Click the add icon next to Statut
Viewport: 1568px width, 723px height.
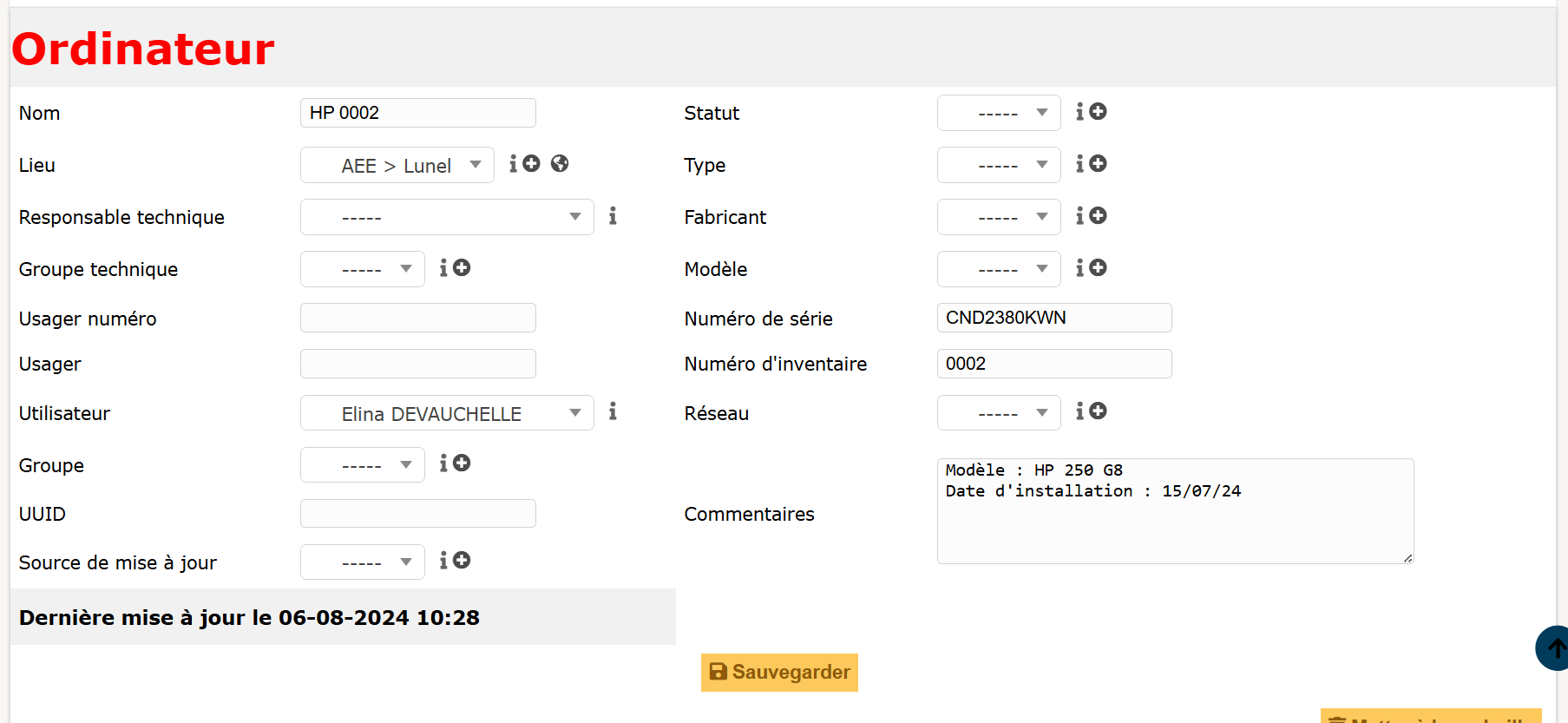tap(1098, 112)
